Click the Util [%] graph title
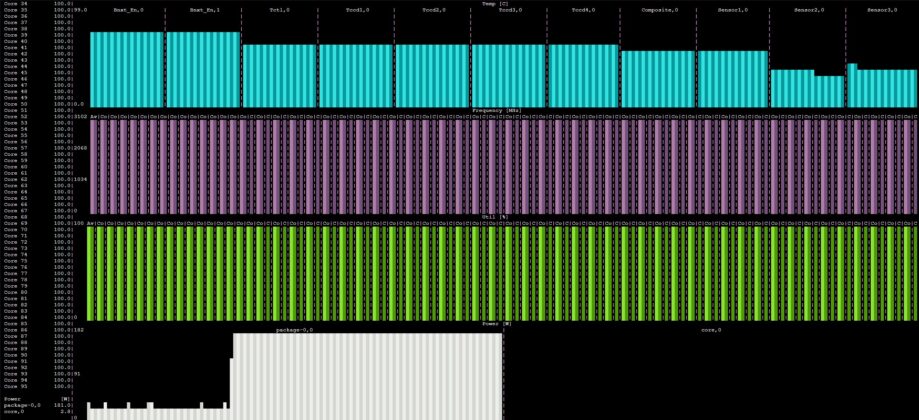Image resolution: width=919 pixels, height=420 pixels. tap(495, 215)
